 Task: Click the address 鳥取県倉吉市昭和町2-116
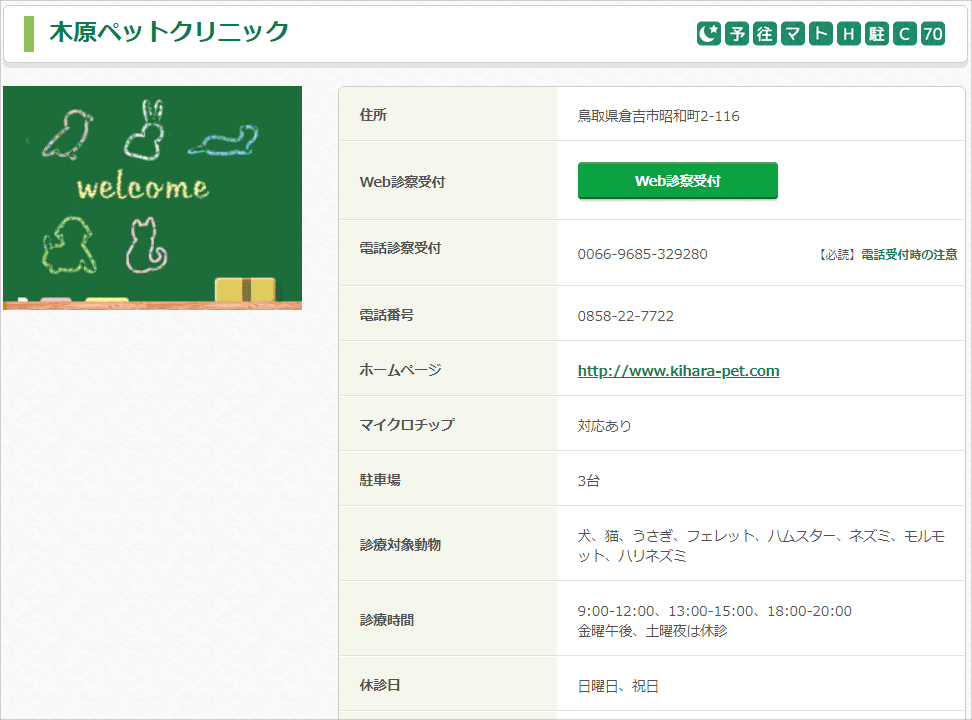658,116
